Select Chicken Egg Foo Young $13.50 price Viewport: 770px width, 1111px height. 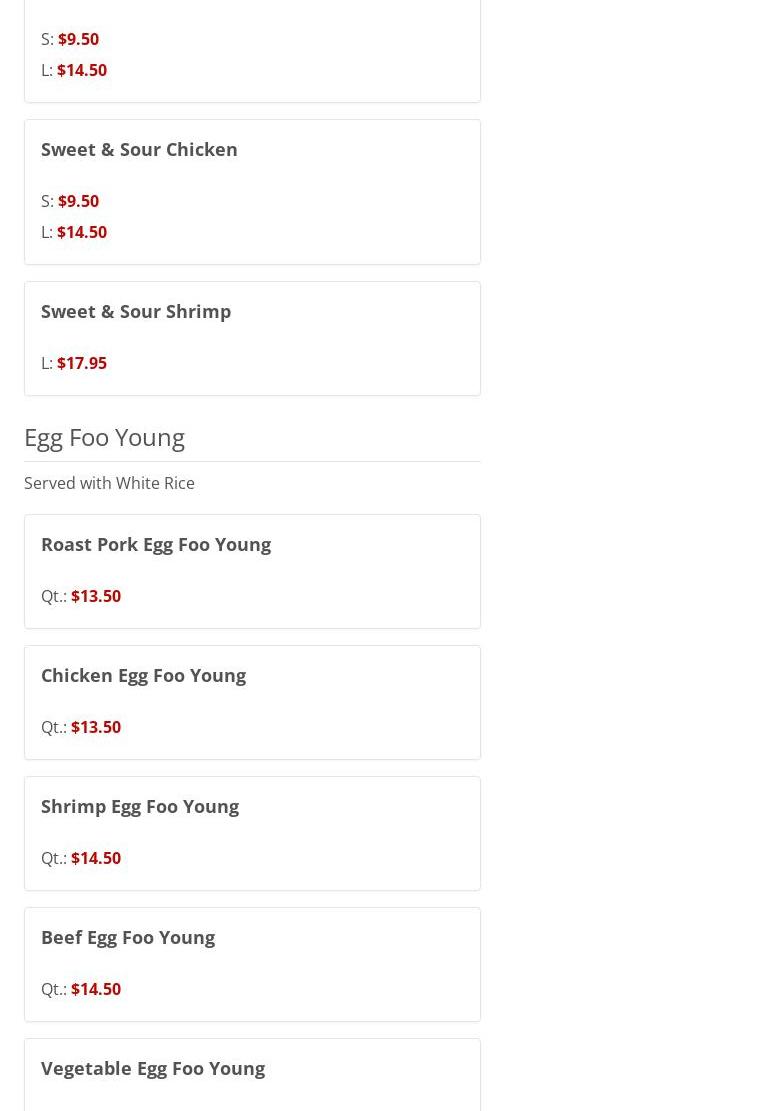click(x=96, y=727)
